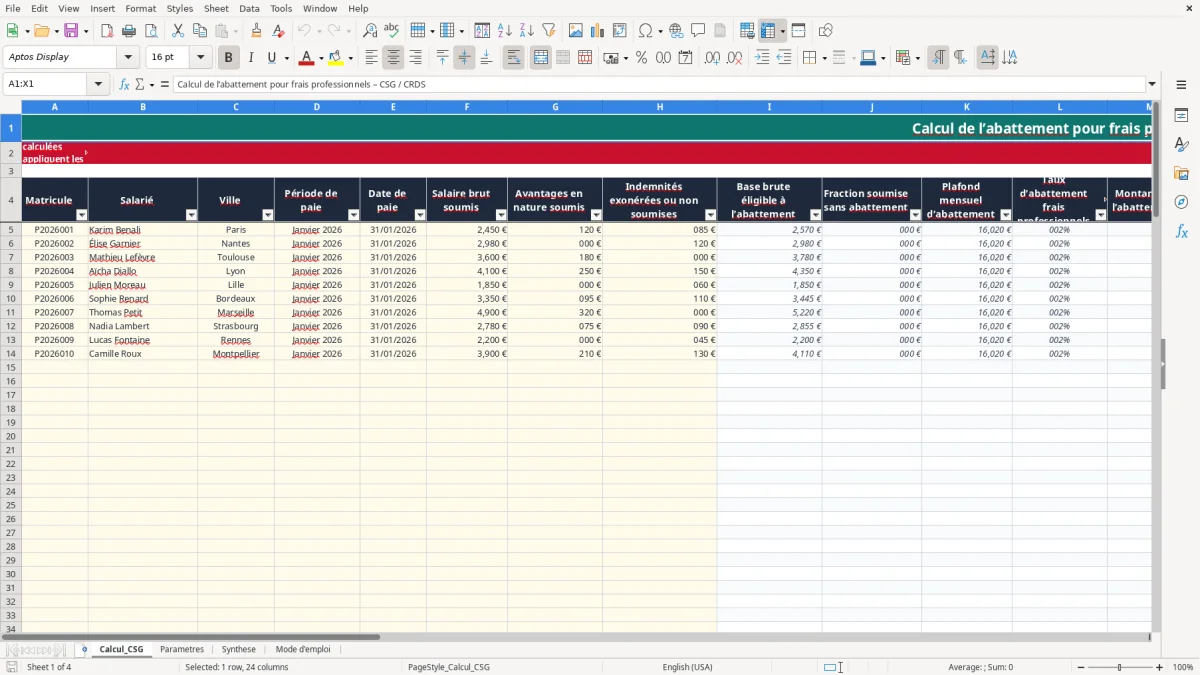
Task: Open Date de paie filter dropdown
Action: (420, 215)
